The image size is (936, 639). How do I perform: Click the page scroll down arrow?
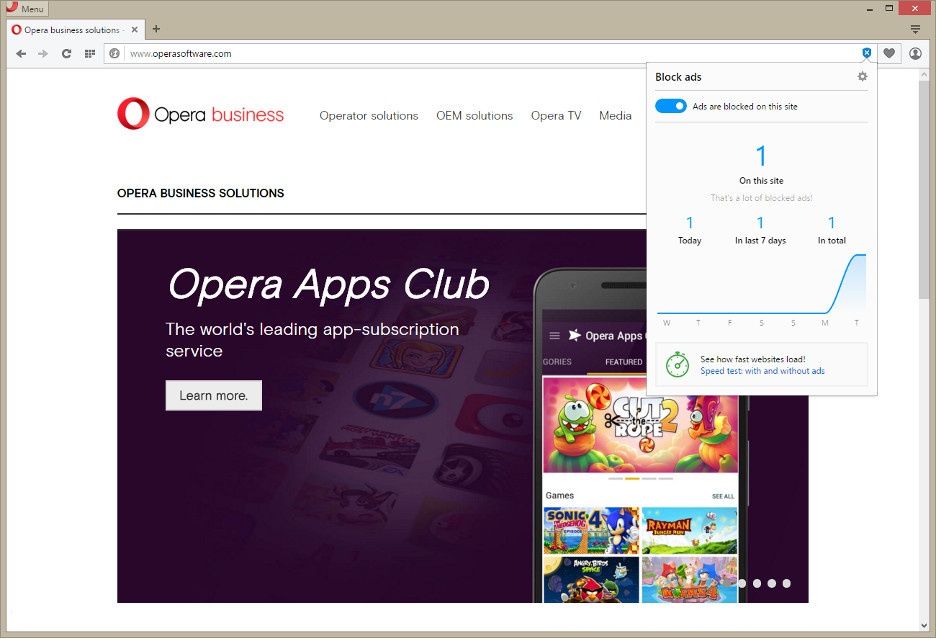tap(924, 625)
